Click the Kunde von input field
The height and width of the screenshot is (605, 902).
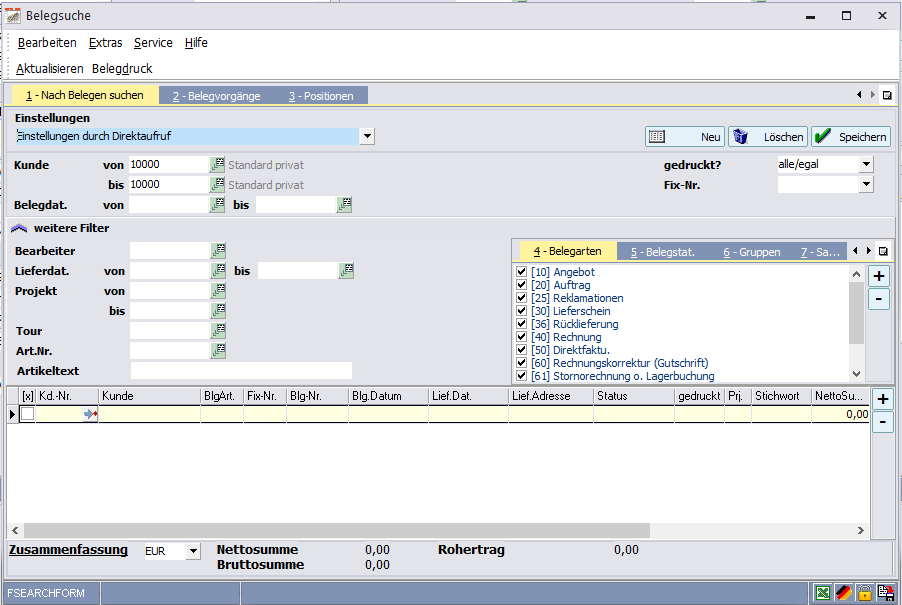point(169,164)
